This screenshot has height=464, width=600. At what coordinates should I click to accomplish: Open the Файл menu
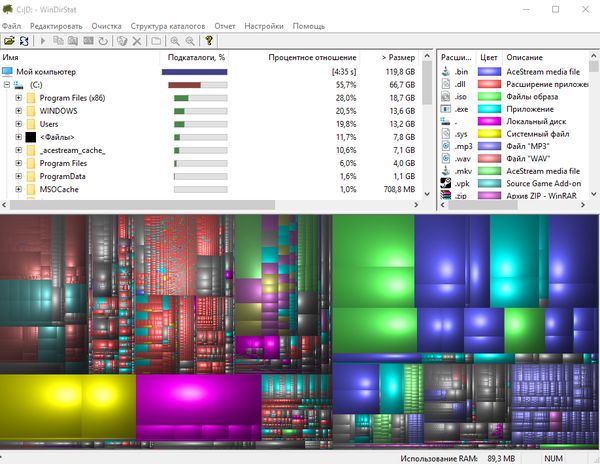(x=12, y=24)
